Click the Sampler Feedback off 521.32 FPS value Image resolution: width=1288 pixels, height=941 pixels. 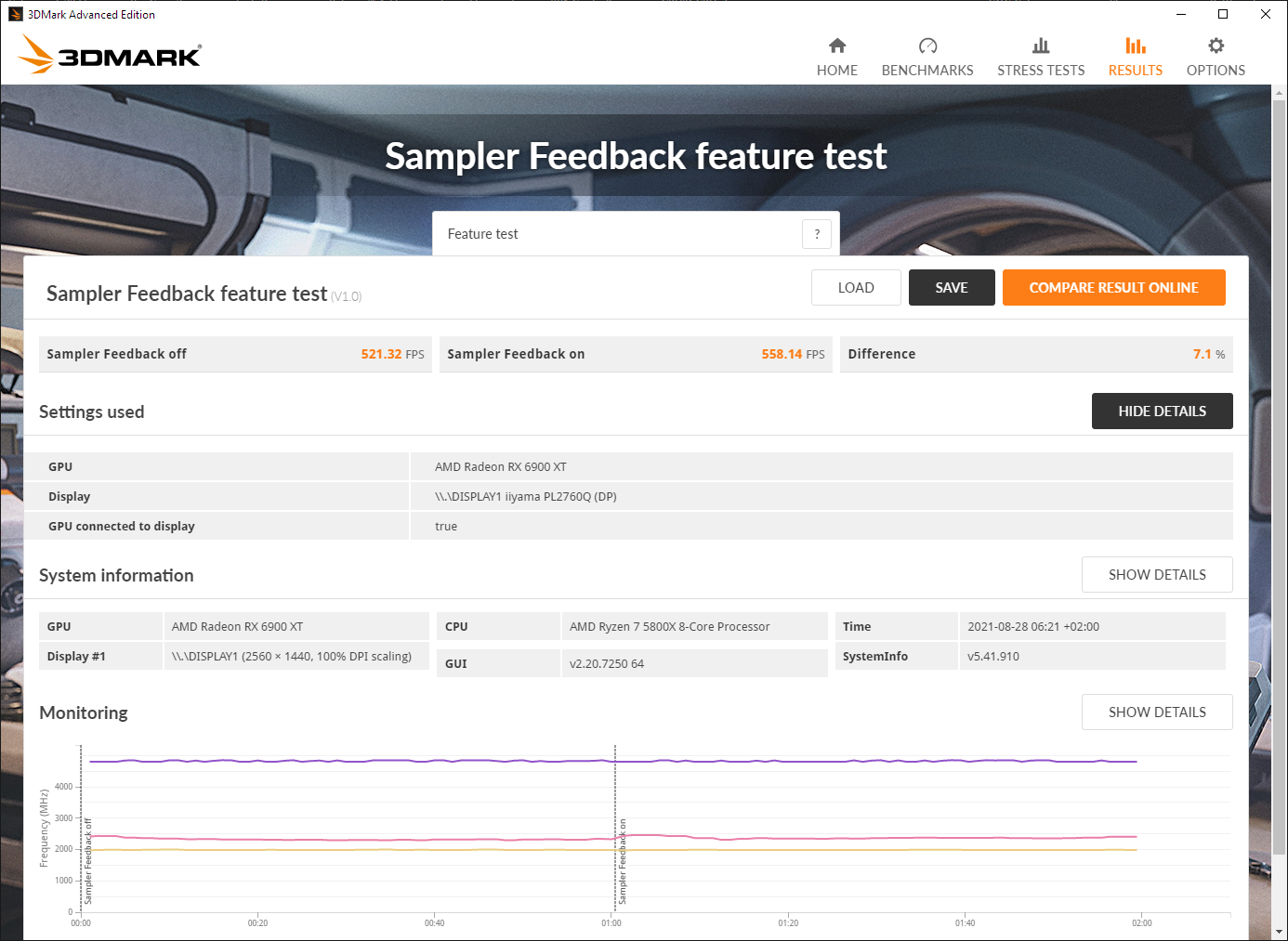(392, 354)
